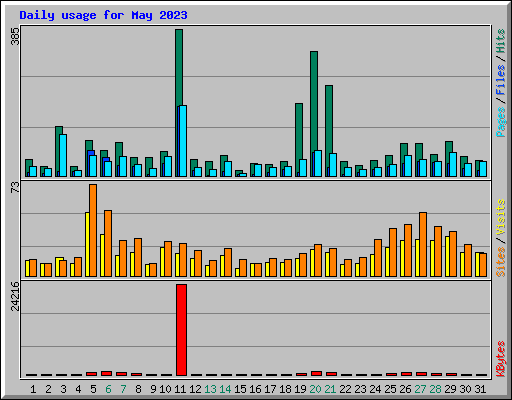
Task: Click the orange visits bar for day 6
Action: (108, 243)
